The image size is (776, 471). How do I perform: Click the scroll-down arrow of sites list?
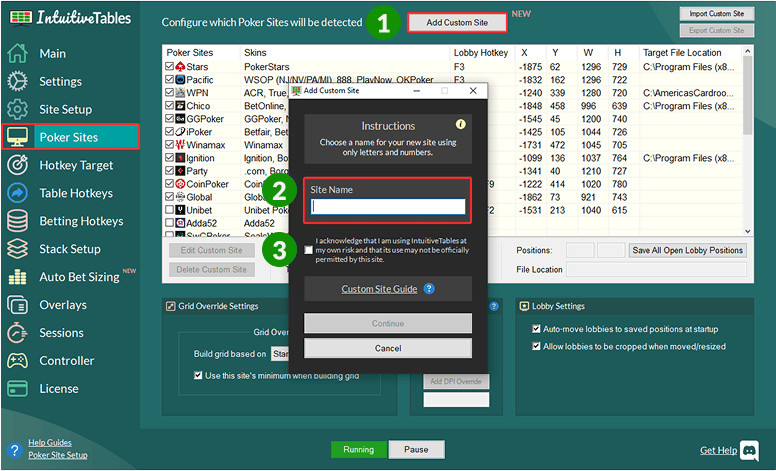pos(747,231)
